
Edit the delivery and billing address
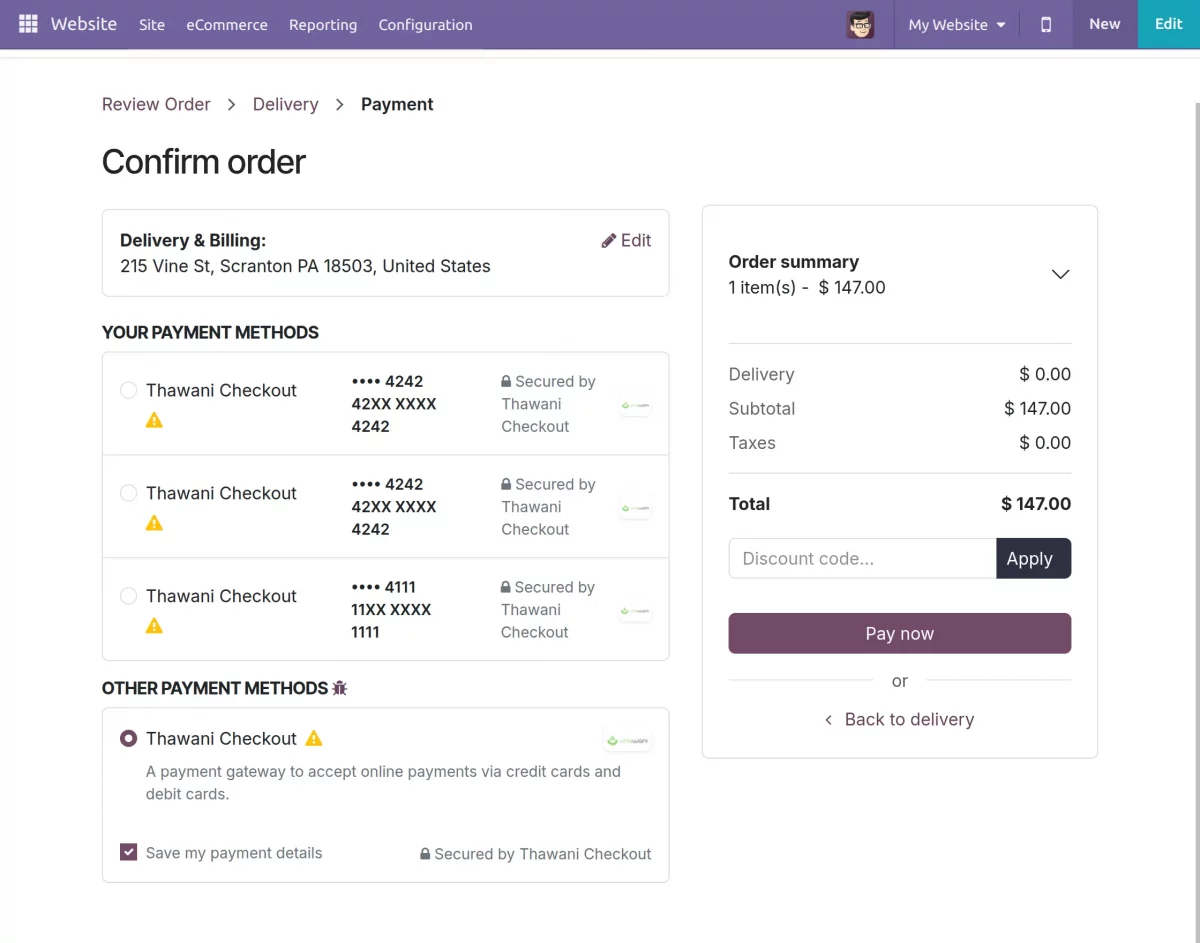[x=626, y=240]
